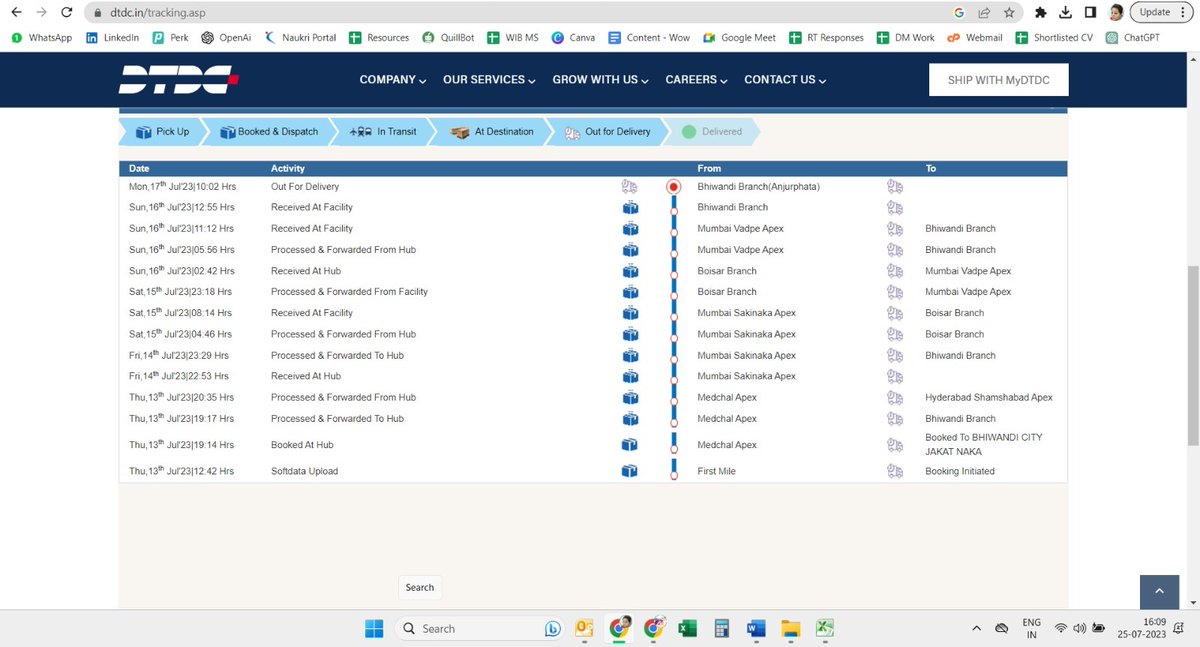Reload the page with the refresh icon

click(x=65, y=13)
